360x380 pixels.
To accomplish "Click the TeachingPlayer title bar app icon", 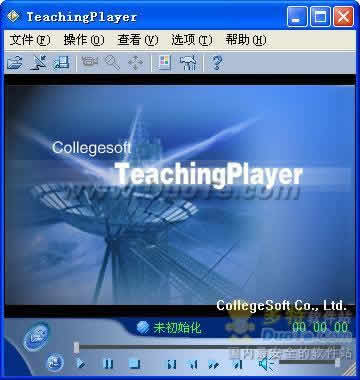I will point(13,16).
